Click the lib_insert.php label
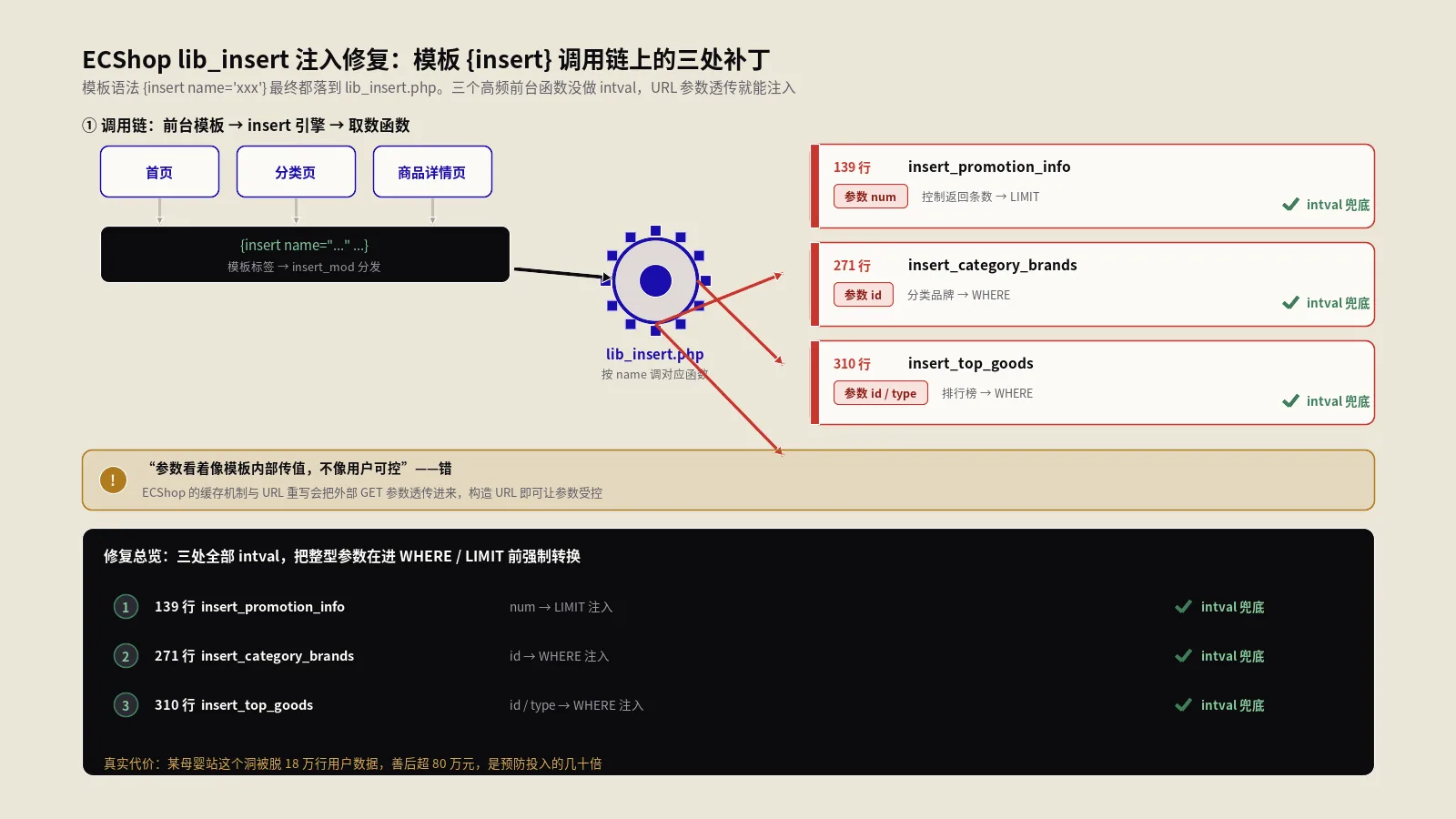The height and width of the screenshot is (819, 1456). point(654,354)
